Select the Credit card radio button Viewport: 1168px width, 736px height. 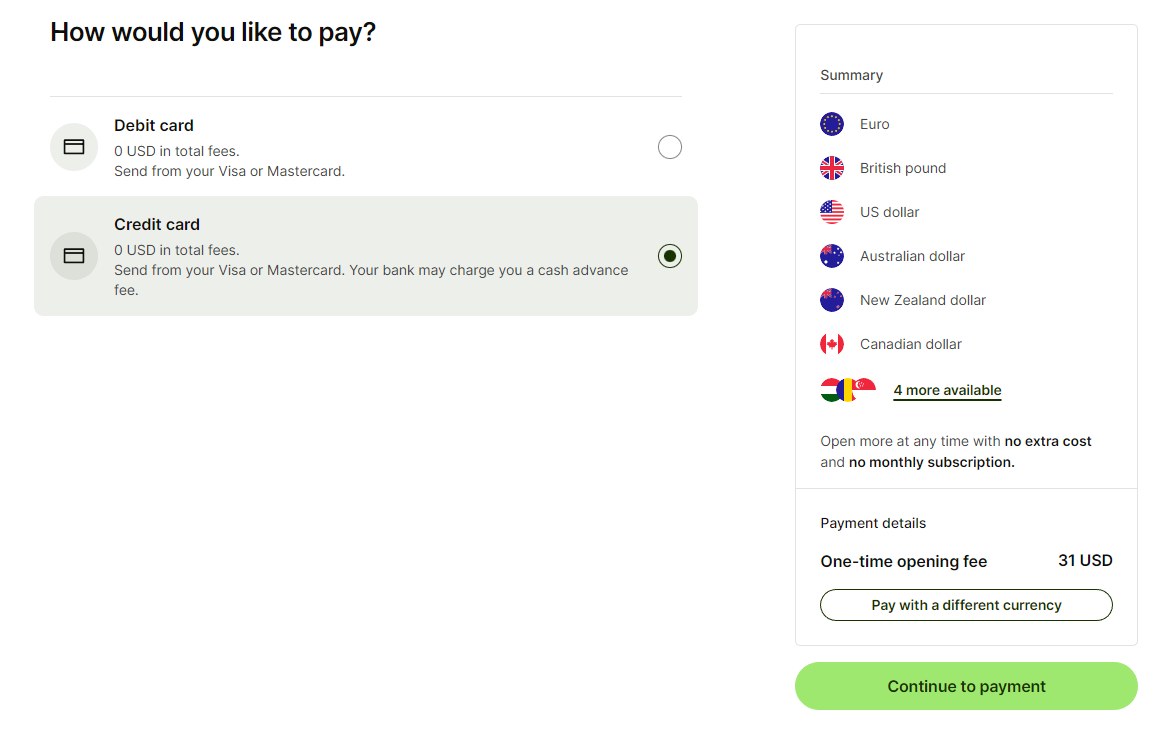tap(670, 256)
